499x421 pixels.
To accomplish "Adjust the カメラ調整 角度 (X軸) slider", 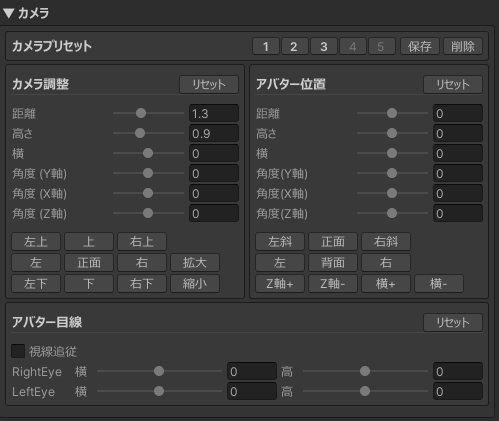I will [x=148, y=193].
